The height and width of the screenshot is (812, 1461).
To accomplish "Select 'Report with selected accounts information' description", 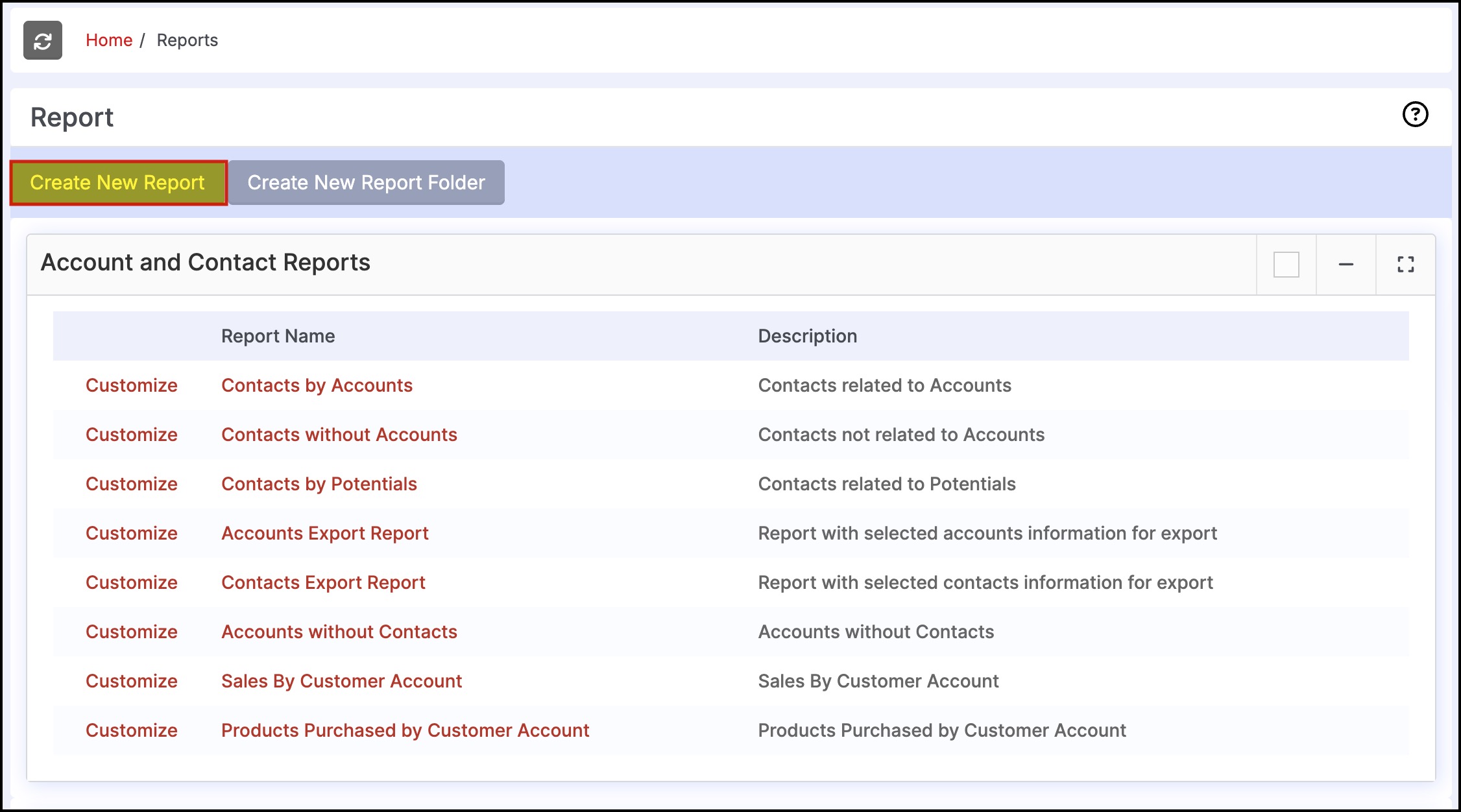I will [987, 533].
